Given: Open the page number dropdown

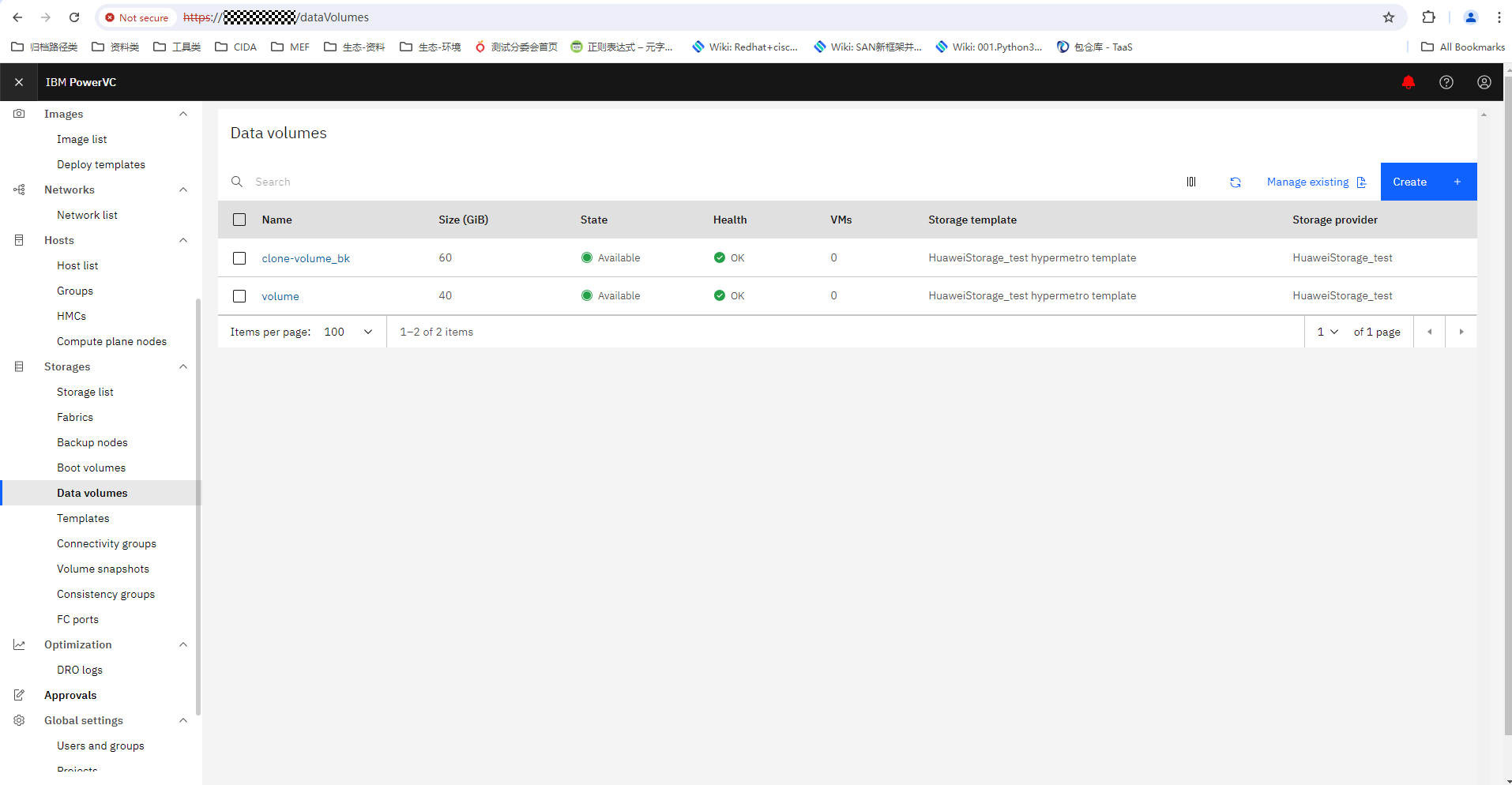Looking at the screenshot, I should (x=1327, y=332).
